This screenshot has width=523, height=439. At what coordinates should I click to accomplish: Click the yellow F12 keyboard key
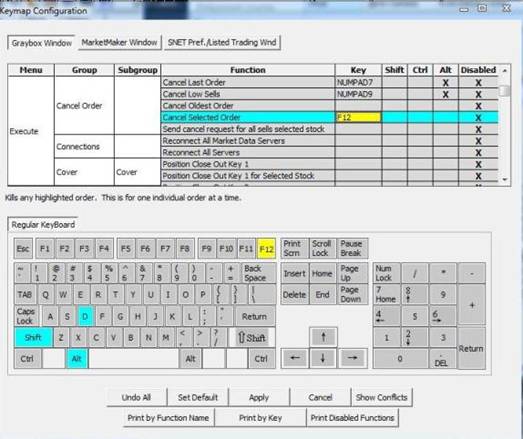click(266, 249)
